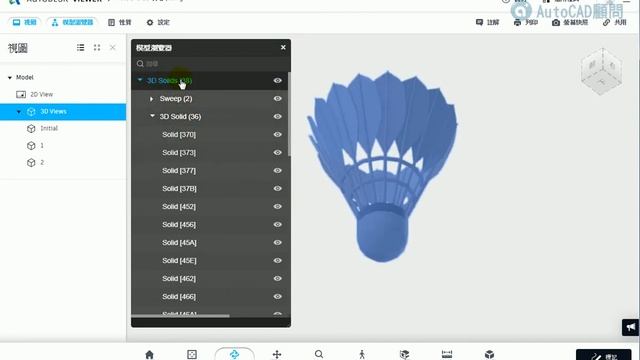Open the Properties tab

(x=120, y=22)
